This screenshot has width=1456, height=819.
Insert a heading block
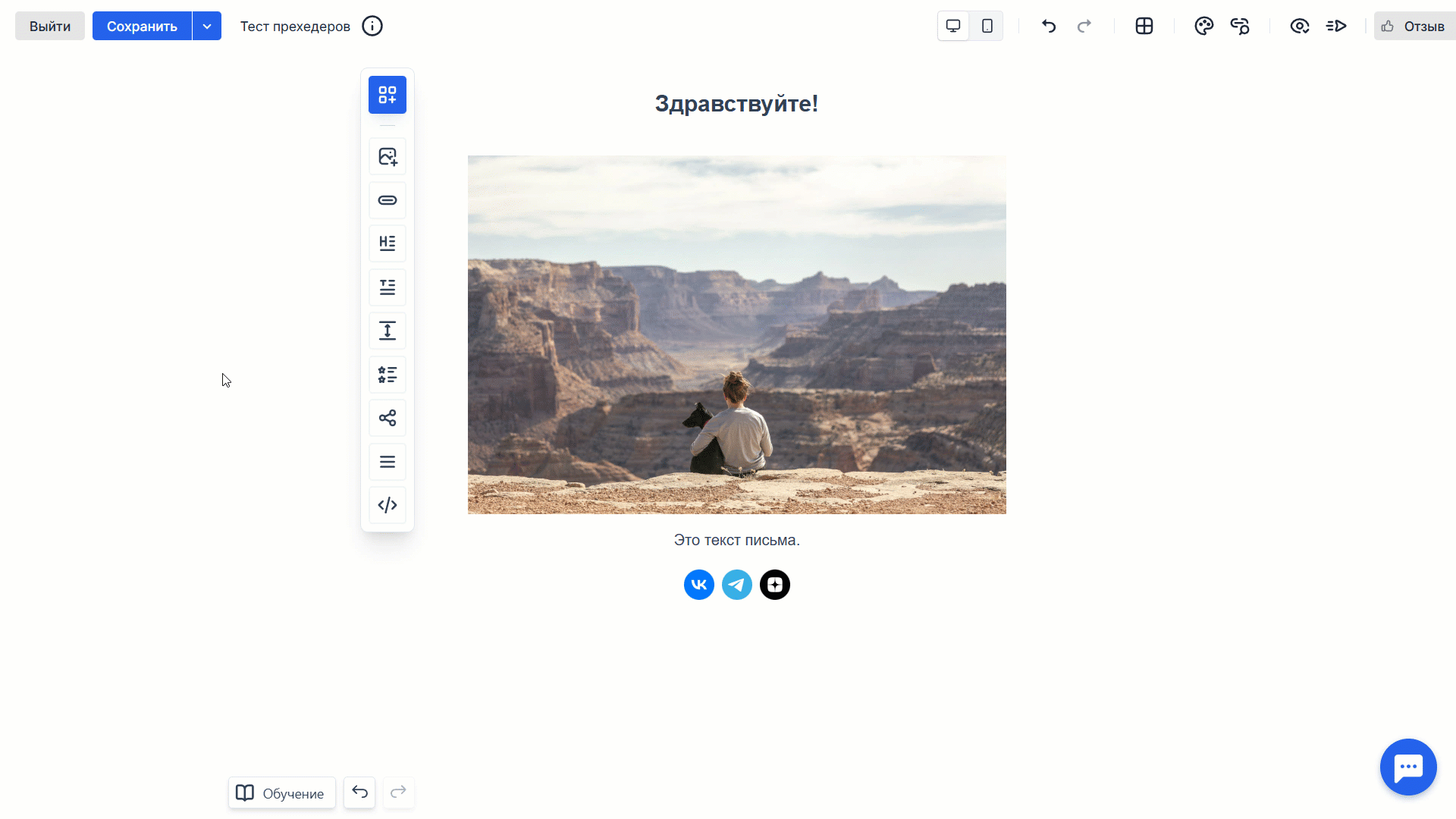tap(387, 243)
